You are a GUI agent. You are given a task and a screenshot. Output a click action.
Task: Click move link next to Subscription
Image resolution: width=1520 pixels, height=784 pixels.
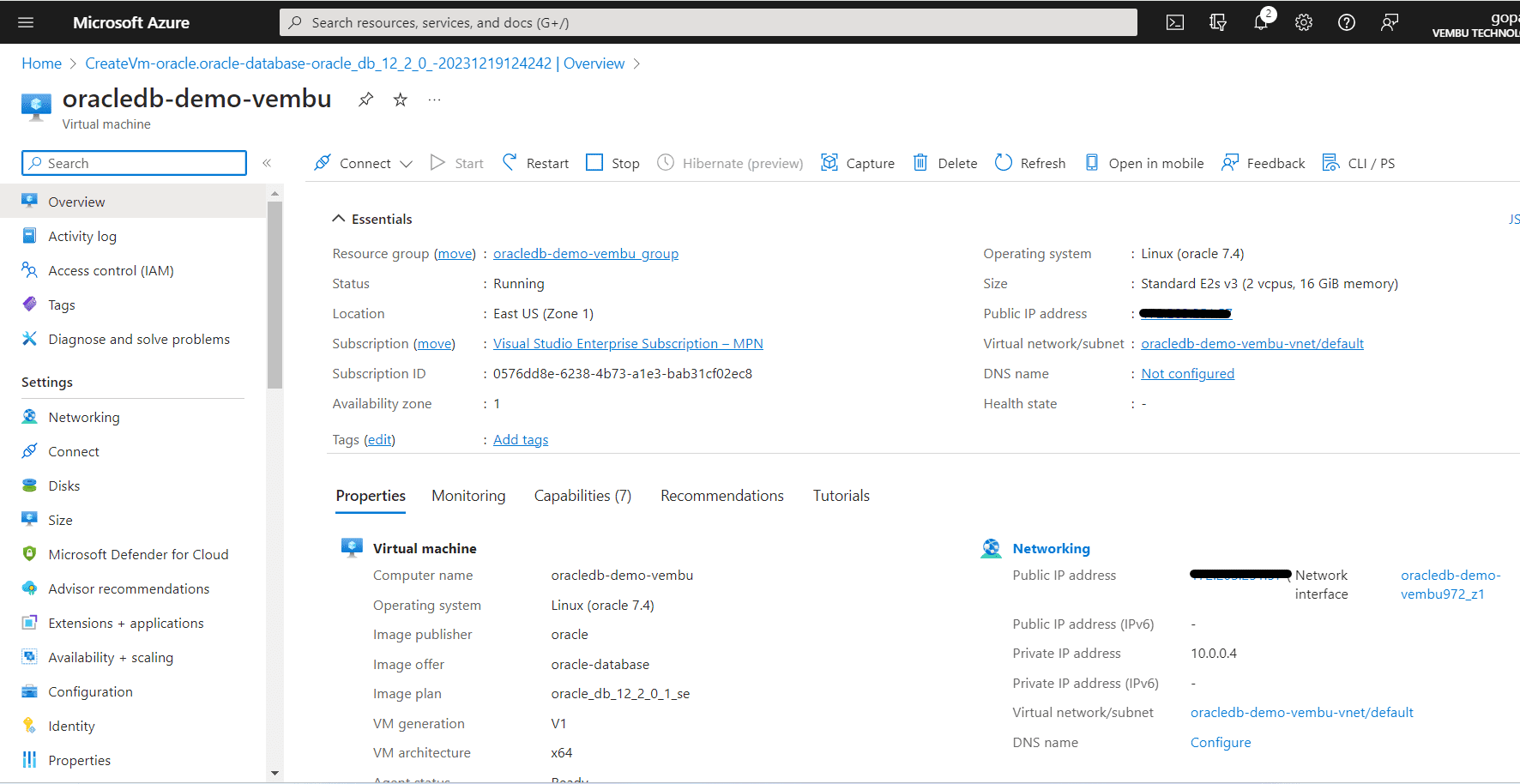tap(434, 344)
